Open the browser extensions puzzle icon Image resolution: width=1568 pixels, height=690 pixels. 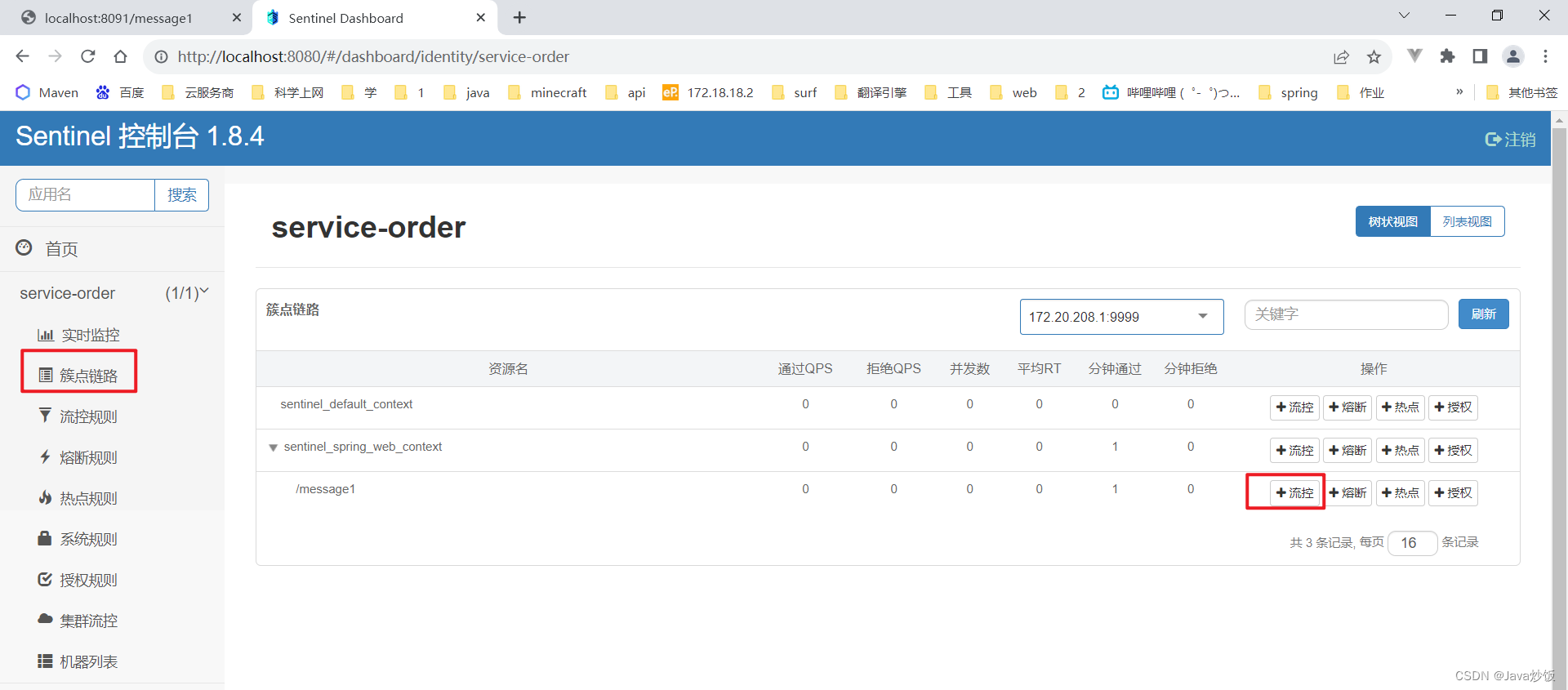(1447, 56)
